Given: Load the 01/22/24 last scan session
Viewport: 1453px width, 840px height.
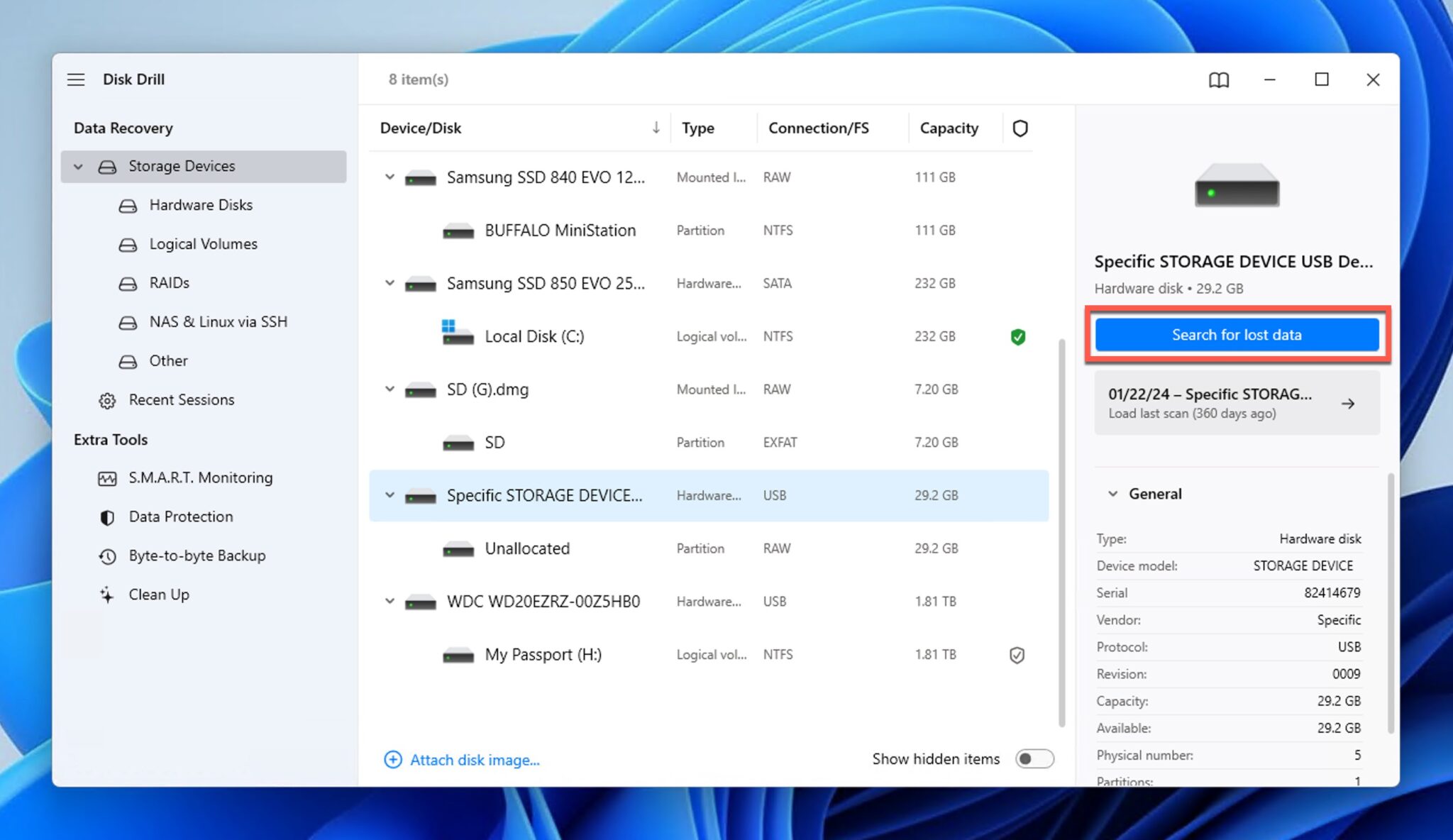Looking at the screenshot, I should [1236, 403].
